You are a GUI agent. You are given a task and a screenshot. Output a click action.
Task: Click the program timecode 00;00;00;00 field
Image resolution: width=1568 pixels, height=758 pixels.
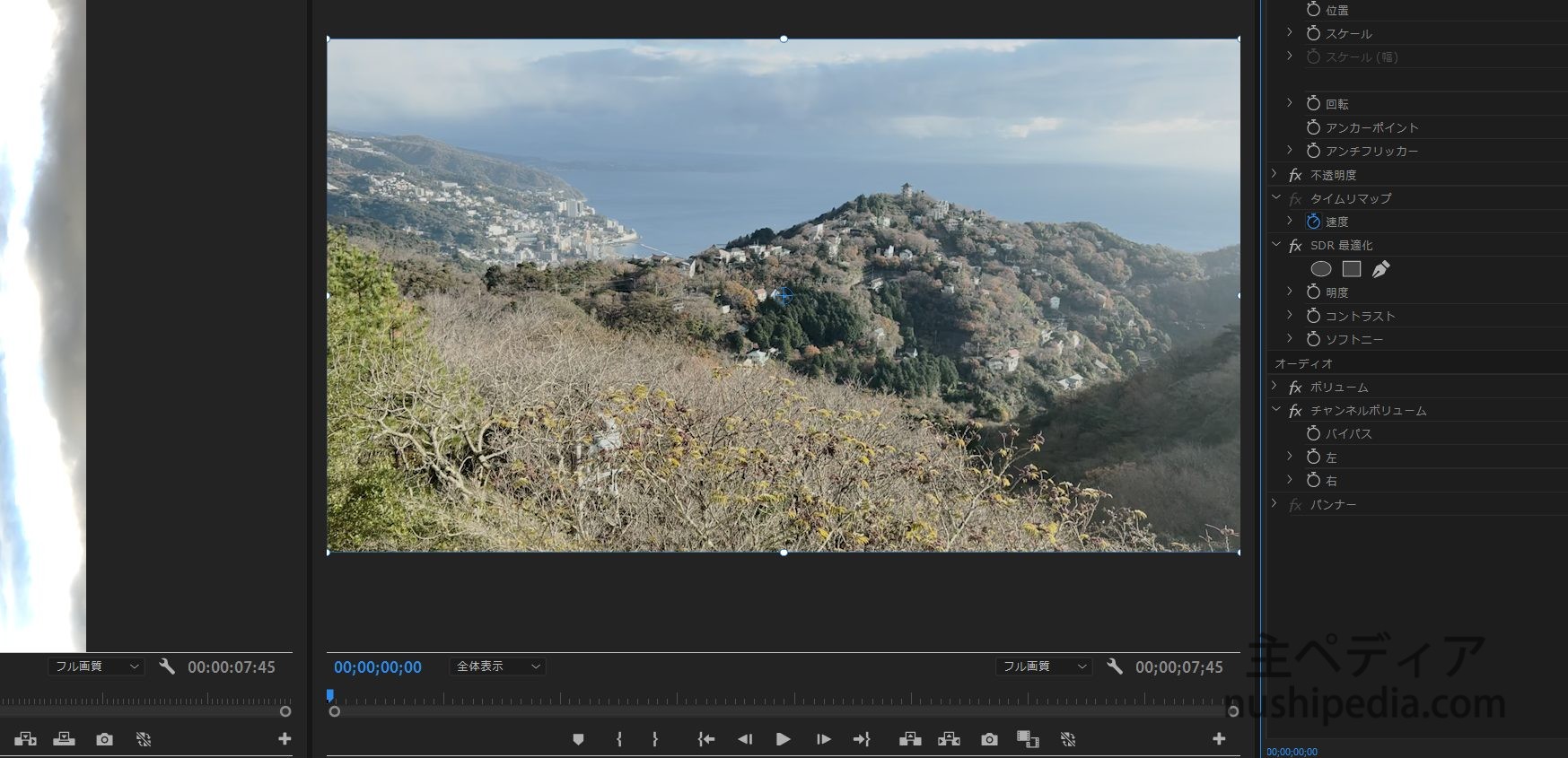(x=378, y=667)
